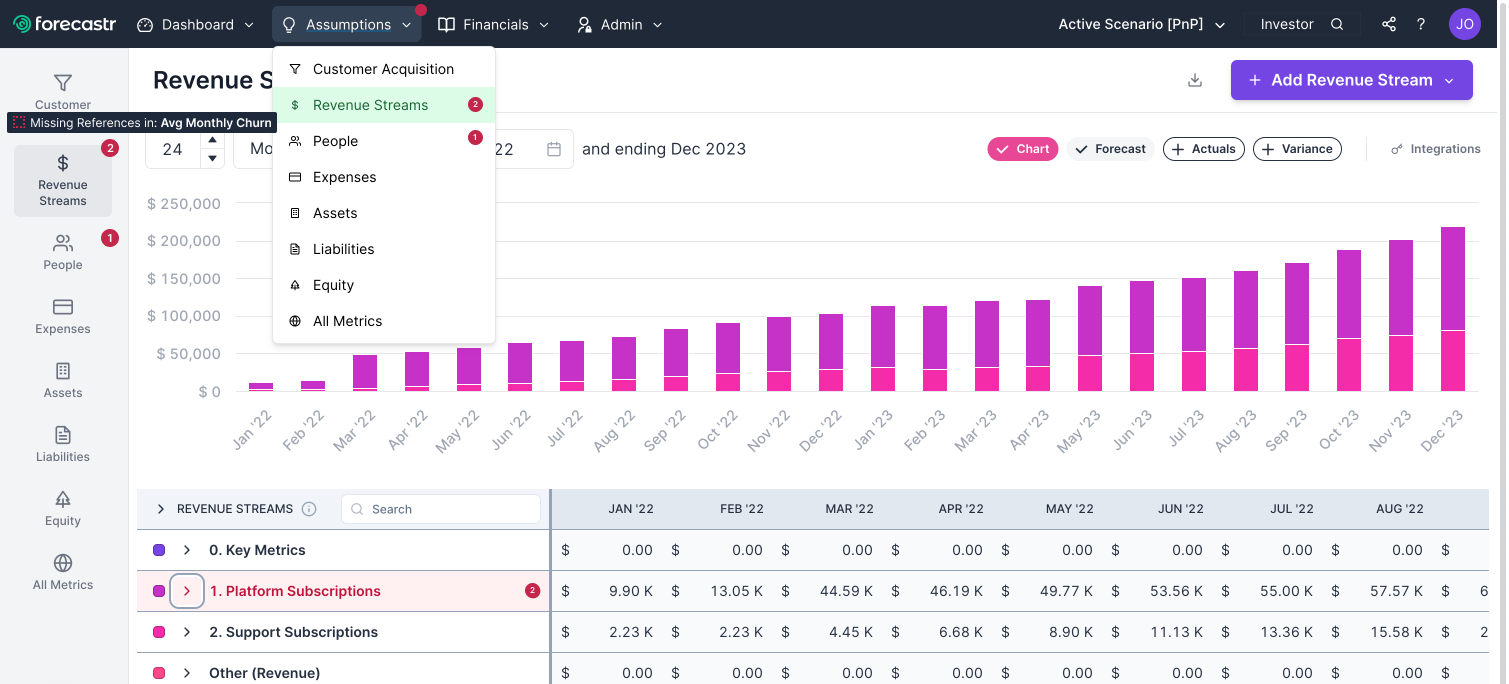Expand the Other (Revenue) row
Screen dimensions: 1509x684
click(187, 673)
